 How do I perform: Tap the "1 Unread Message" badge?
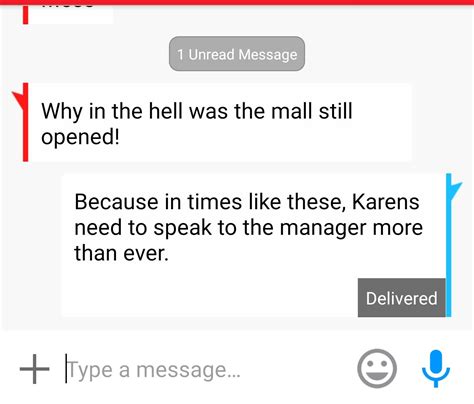pyautogui.click(x=237, y=54)
